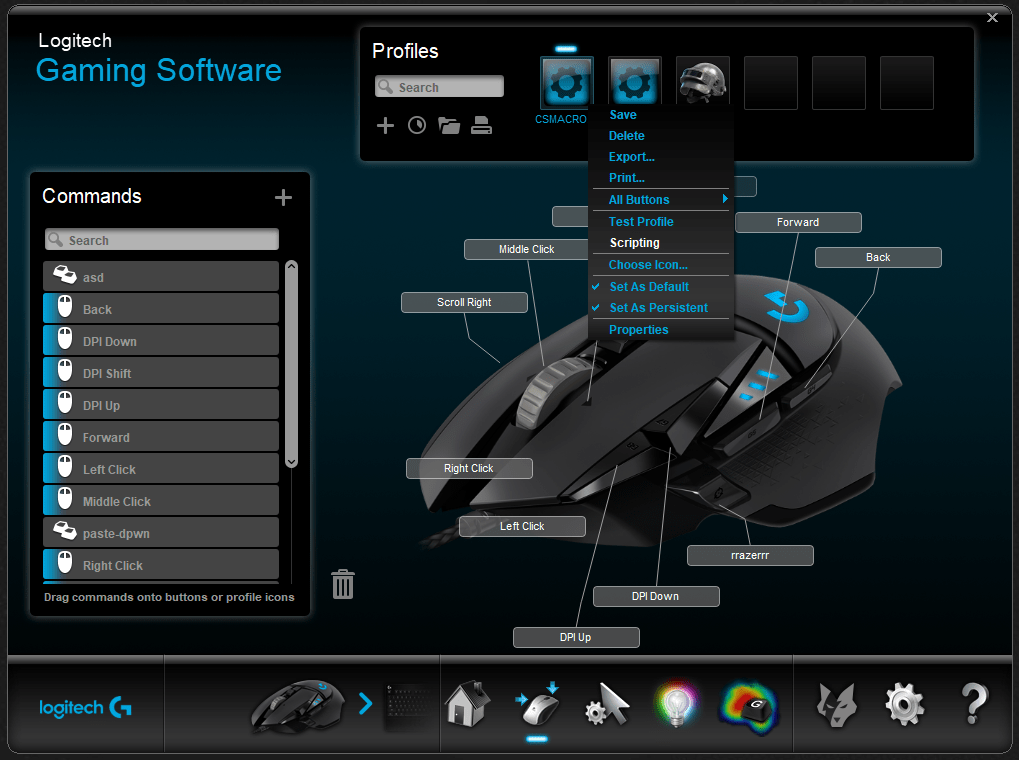The image size is (1019, 760).
Task: Create a new profile with plus icon
Action: [x=385, y=125]
